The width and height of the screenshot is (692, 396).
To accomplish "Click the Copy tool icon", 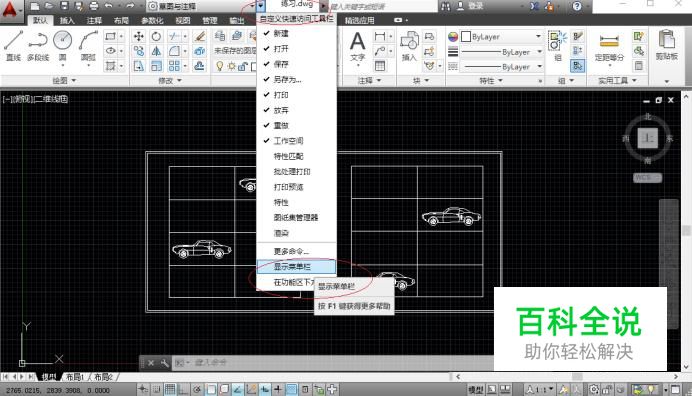I will [139, 51].
